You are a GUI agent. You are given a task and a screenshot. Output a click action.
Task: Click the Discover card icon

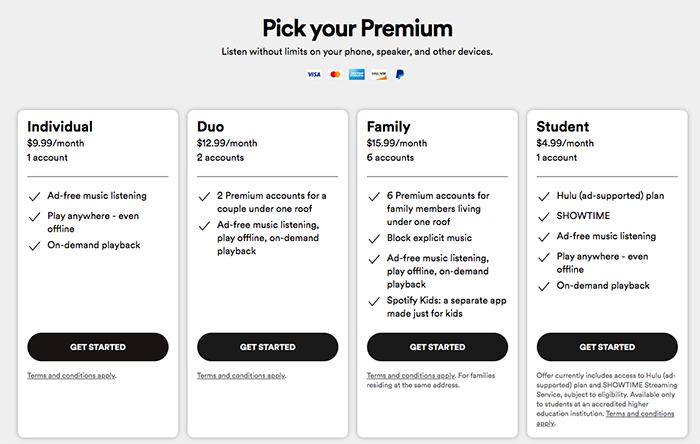tap(379, 74)
